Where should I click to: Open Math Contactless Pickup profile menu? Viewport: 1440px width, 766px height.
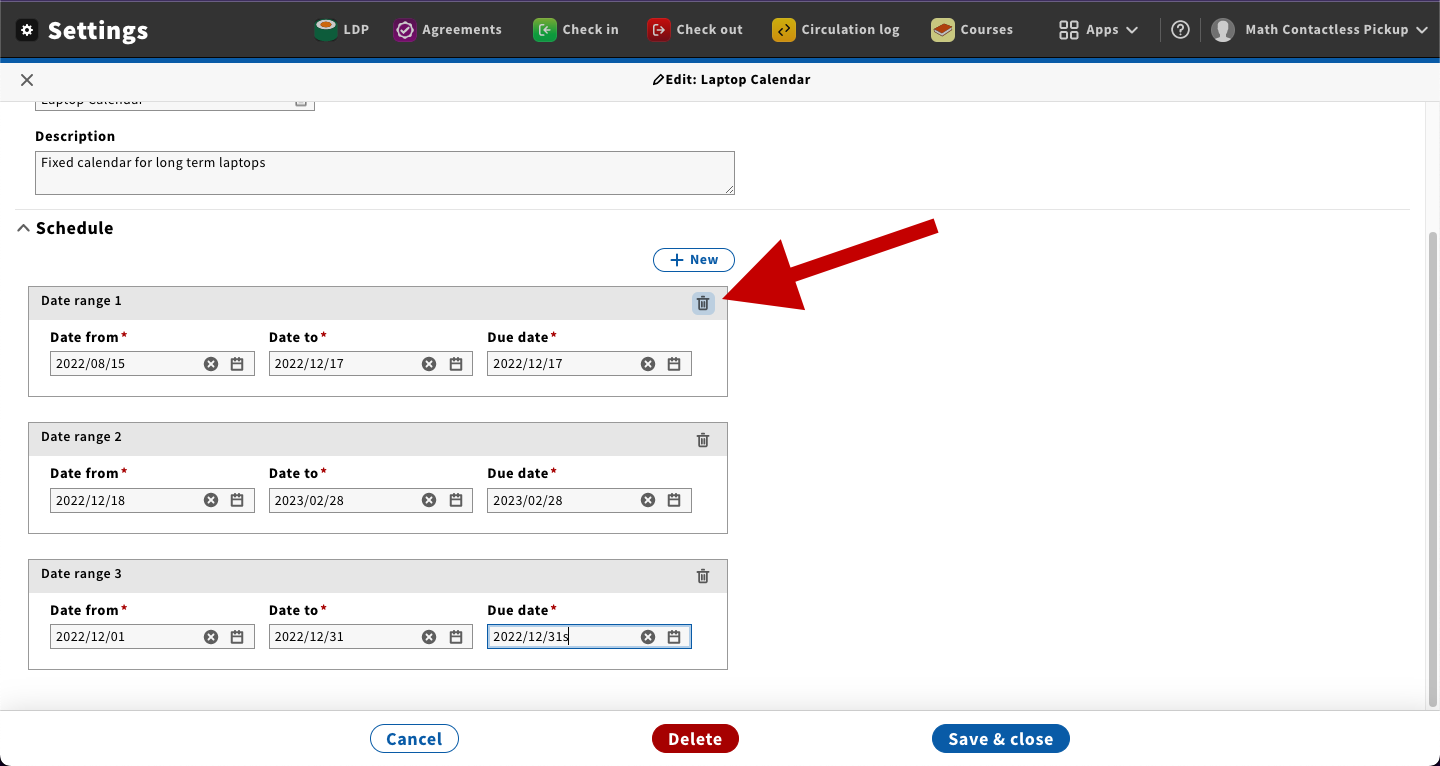point(1320,30)
